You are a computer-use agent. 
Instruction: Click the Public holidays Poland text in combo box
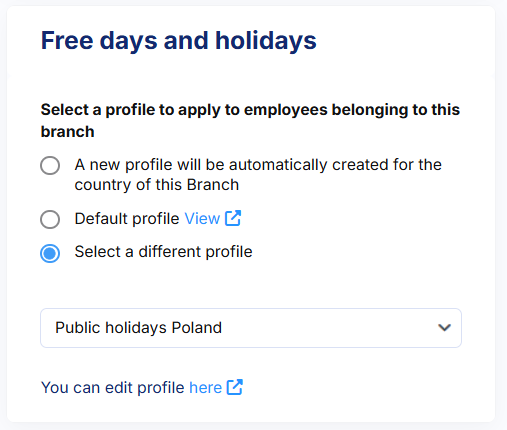tap(138, 328)
